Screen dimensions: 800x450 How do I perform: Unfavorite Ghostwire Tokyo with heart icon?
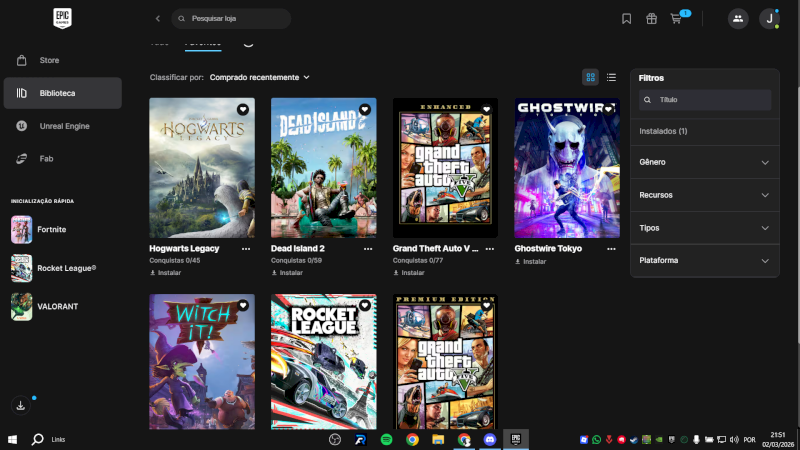608,109
